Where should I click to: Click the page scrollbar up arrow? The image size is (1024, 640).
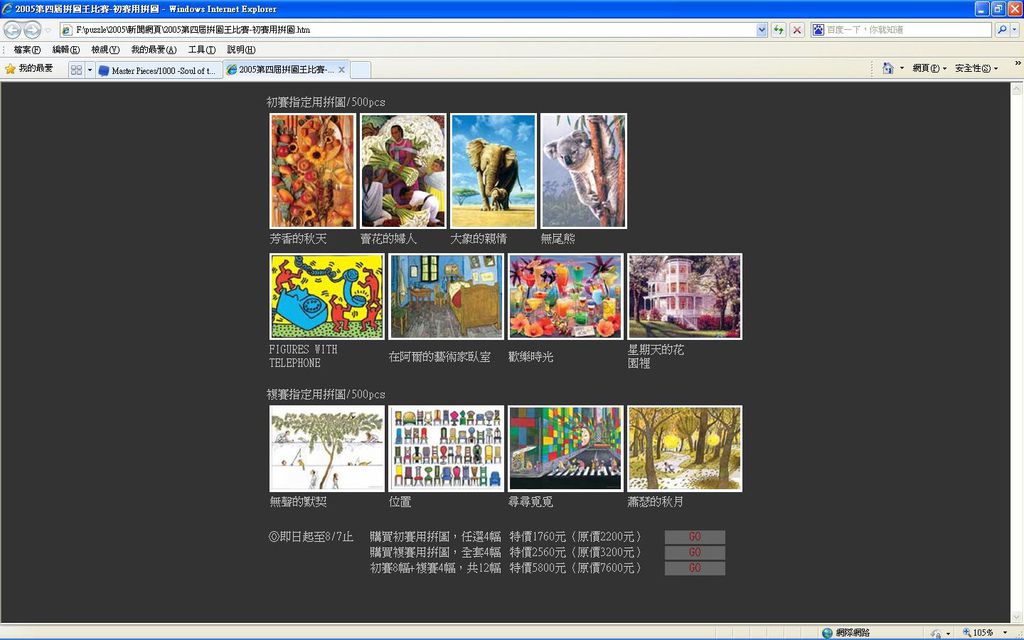(1016, 89)
